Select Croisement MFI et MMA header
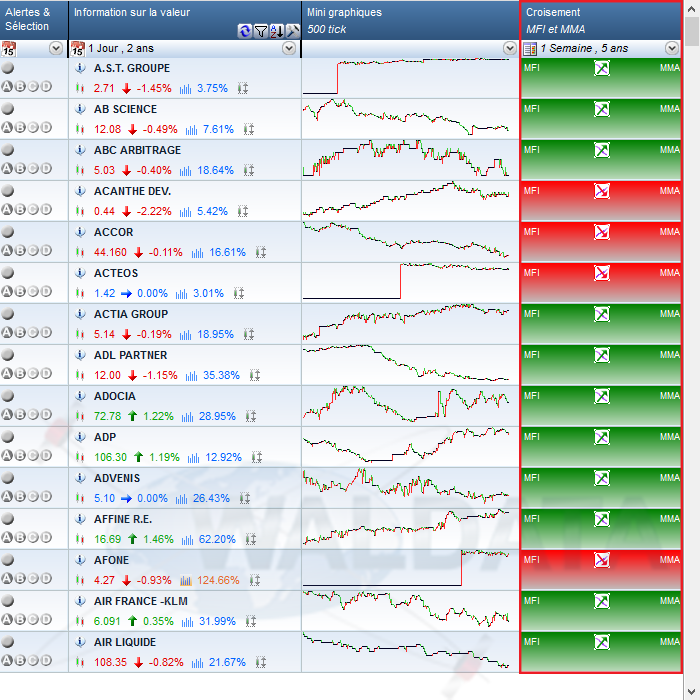 coord(601,20)
